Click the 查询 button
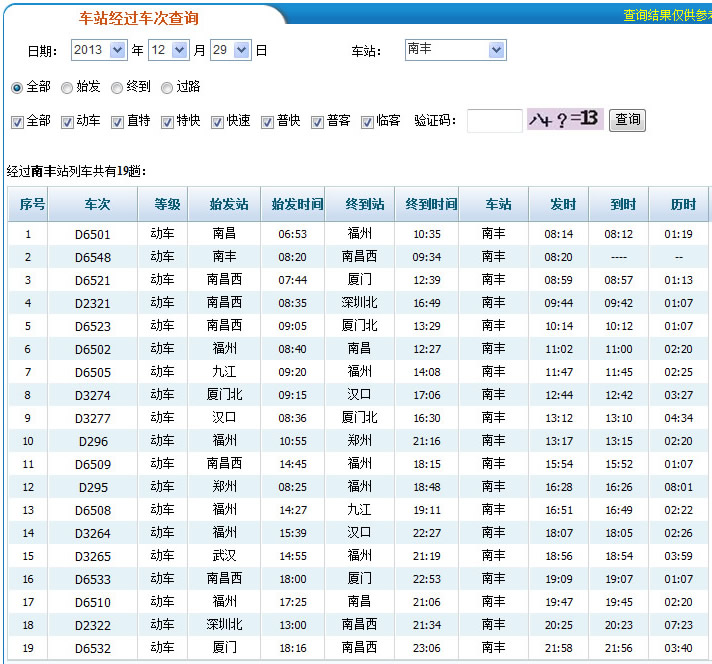 pos(627,120)
